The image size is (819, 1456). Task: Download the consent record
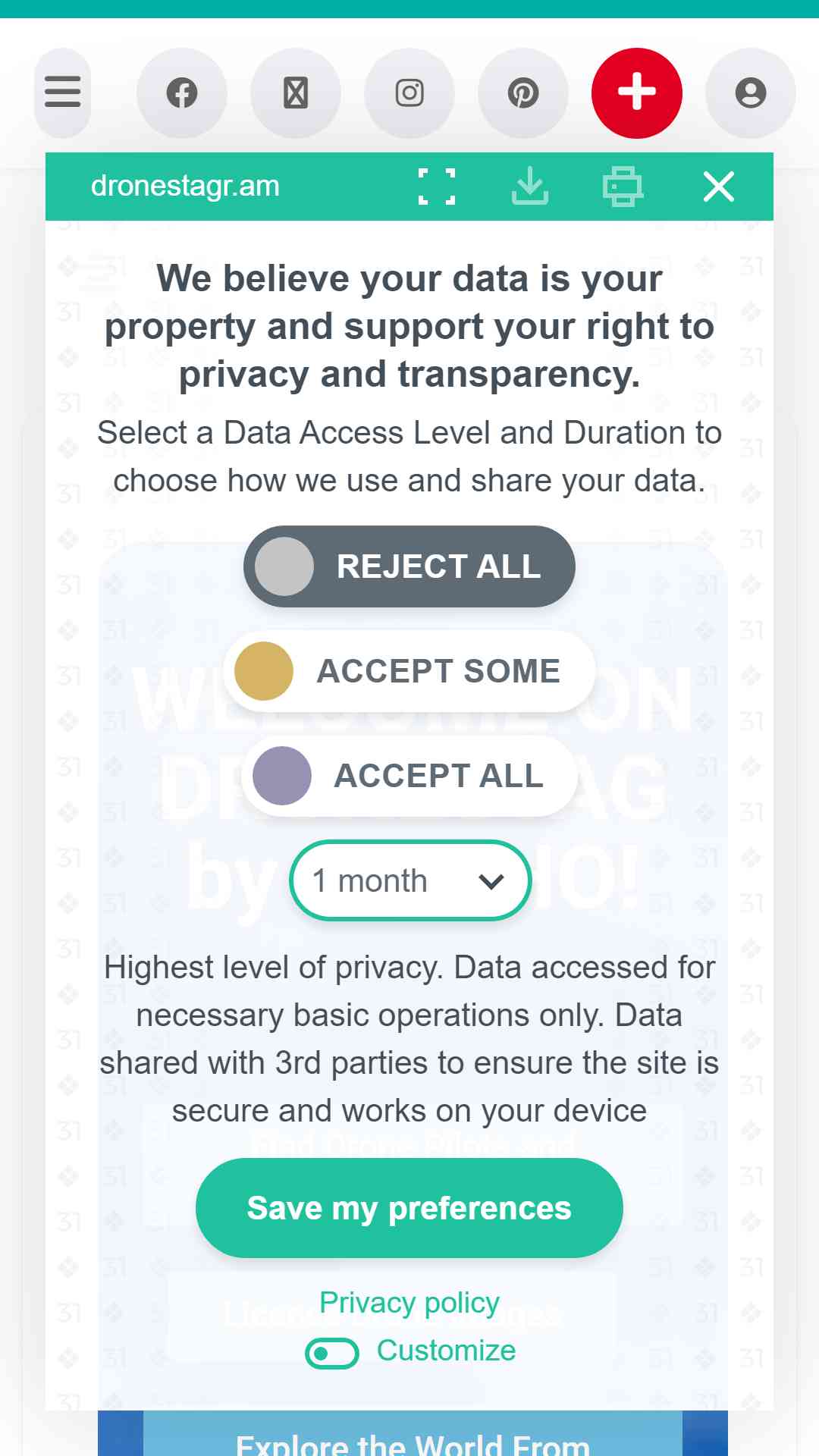tap(530, 187)
